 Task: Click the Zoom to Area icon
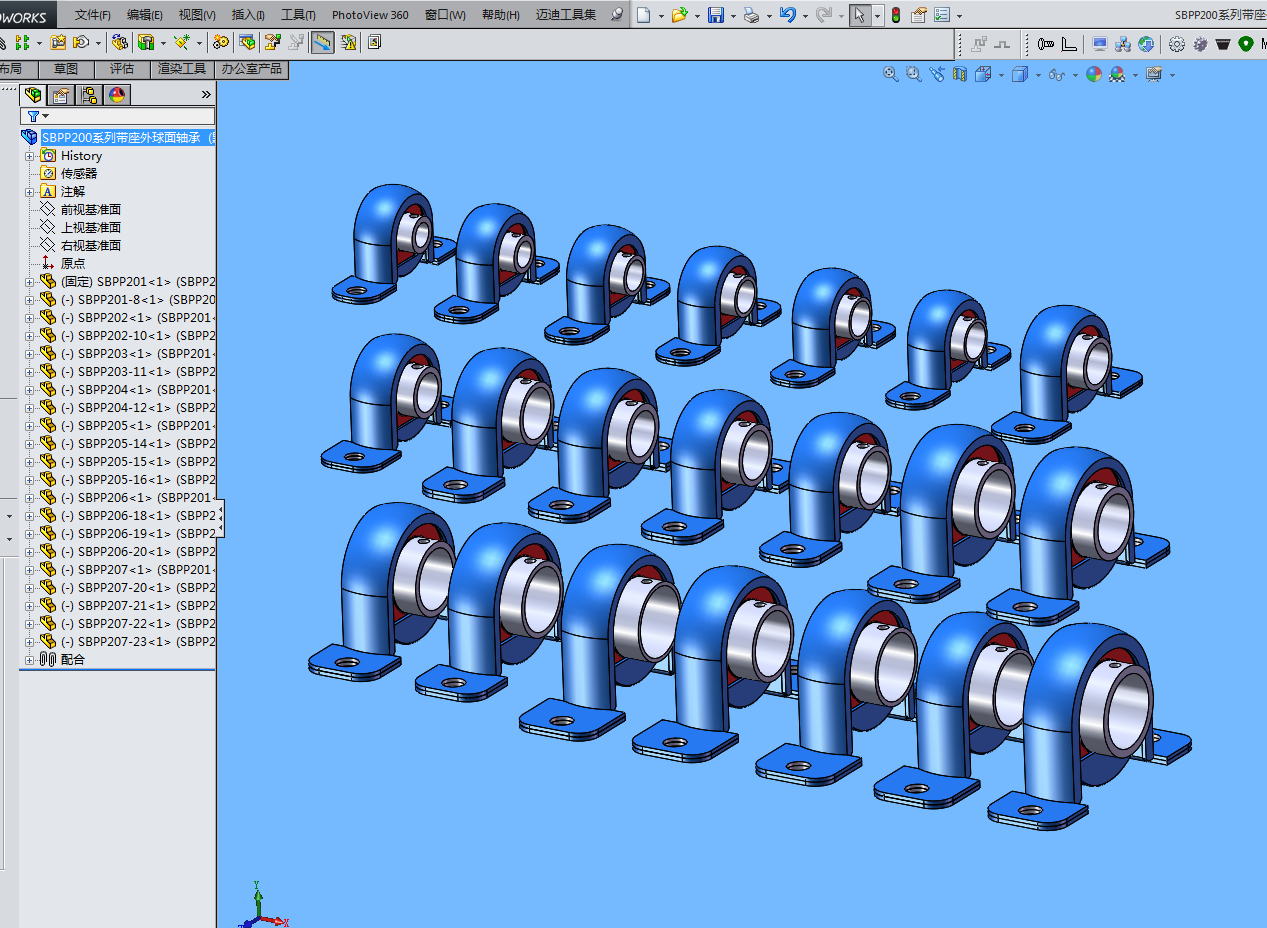[x=913, y=74]
